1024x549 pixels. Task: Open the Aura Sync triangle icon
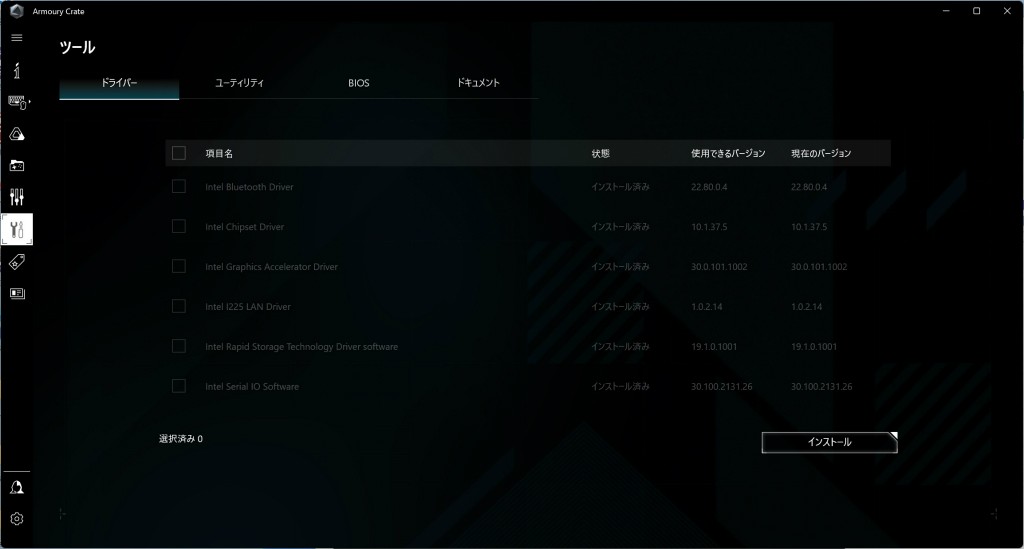pos(17,134)
